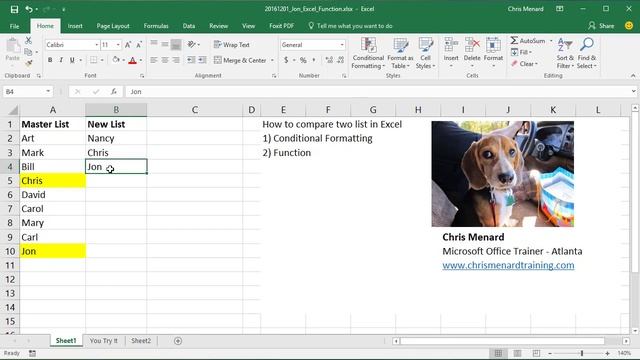Click the AutoSum sigma icon
Image resolution: width=640 pixels, height=360 pixels.
pyautogui.click(x=514, y=40)
